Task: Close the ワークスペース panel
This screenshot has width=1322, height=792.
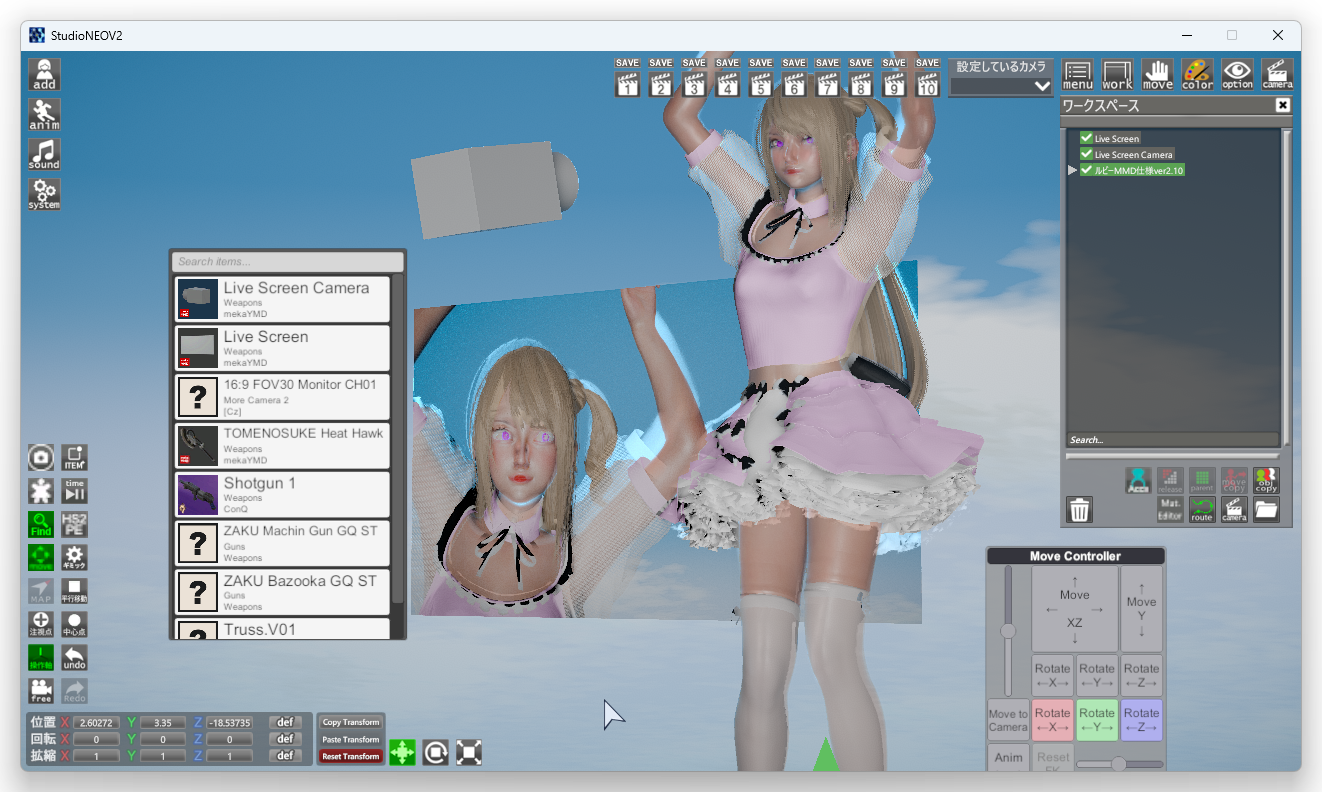Action: 1283,106
